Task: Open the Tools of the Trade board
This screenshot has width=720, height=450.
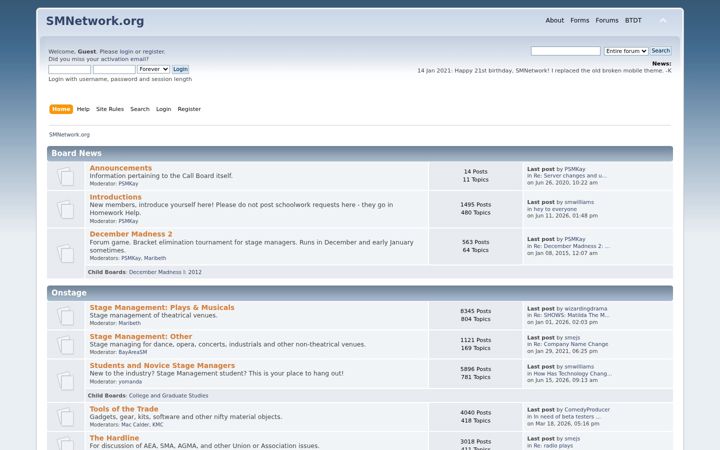Action: pos(124,409)
